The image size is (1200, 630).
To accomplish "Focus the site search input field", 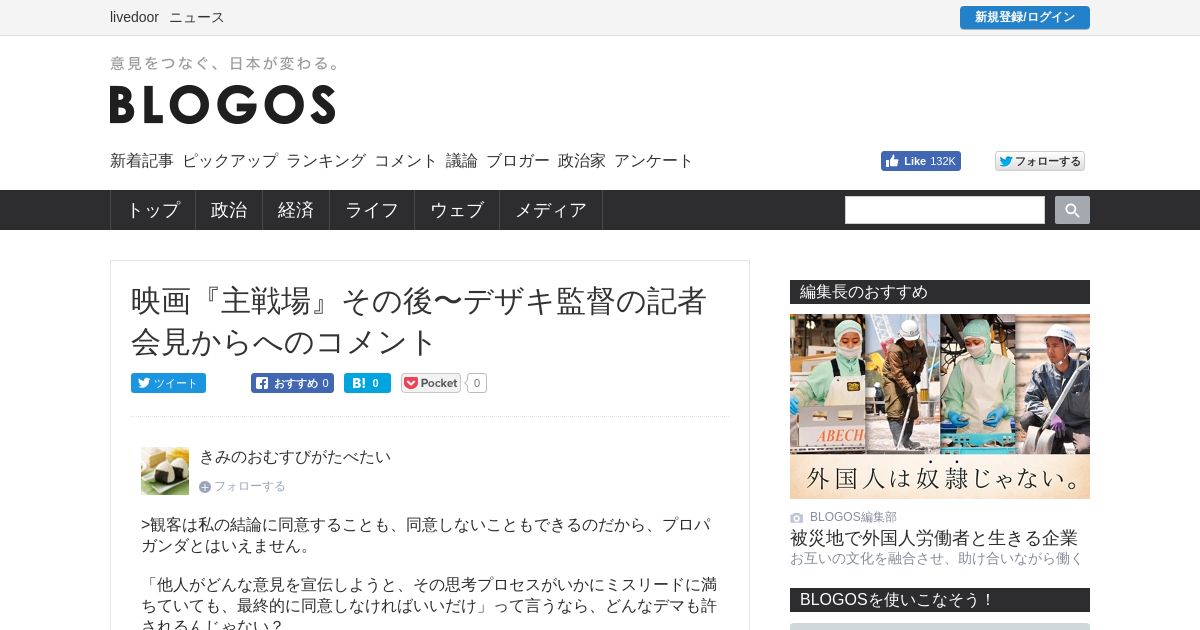I will click(x=945, y=210).
